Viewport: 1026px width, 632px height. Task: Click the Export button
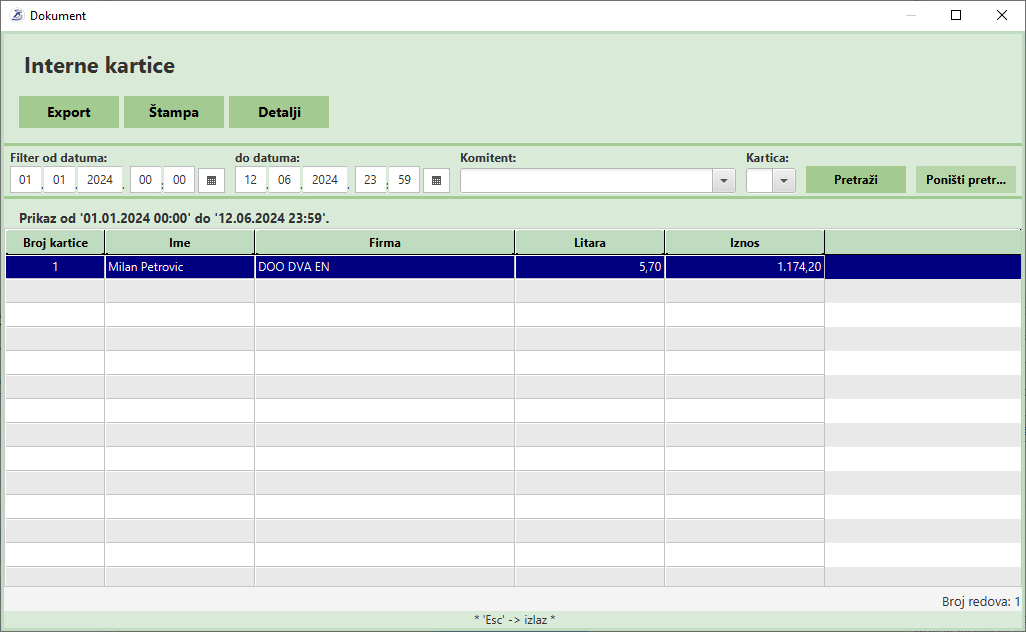coord(69,112)
